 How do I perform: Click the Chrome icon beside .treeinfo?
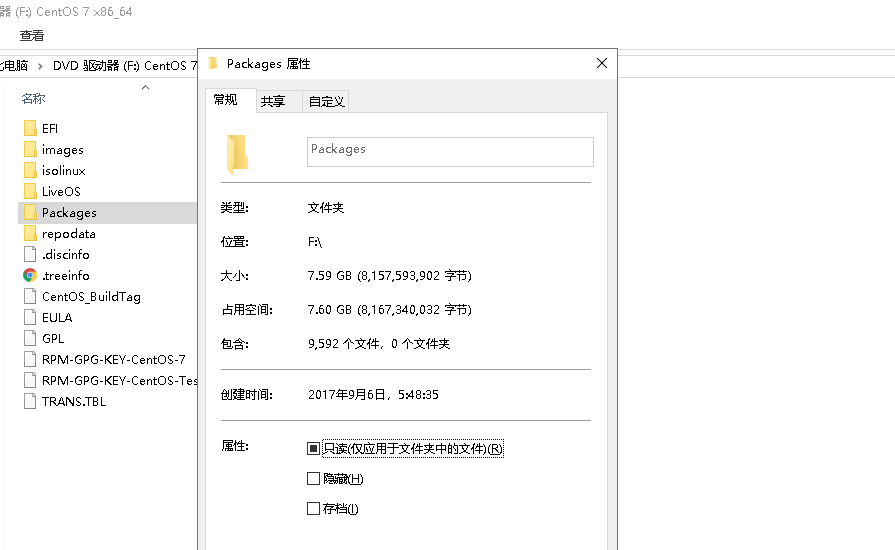point(30,276)
